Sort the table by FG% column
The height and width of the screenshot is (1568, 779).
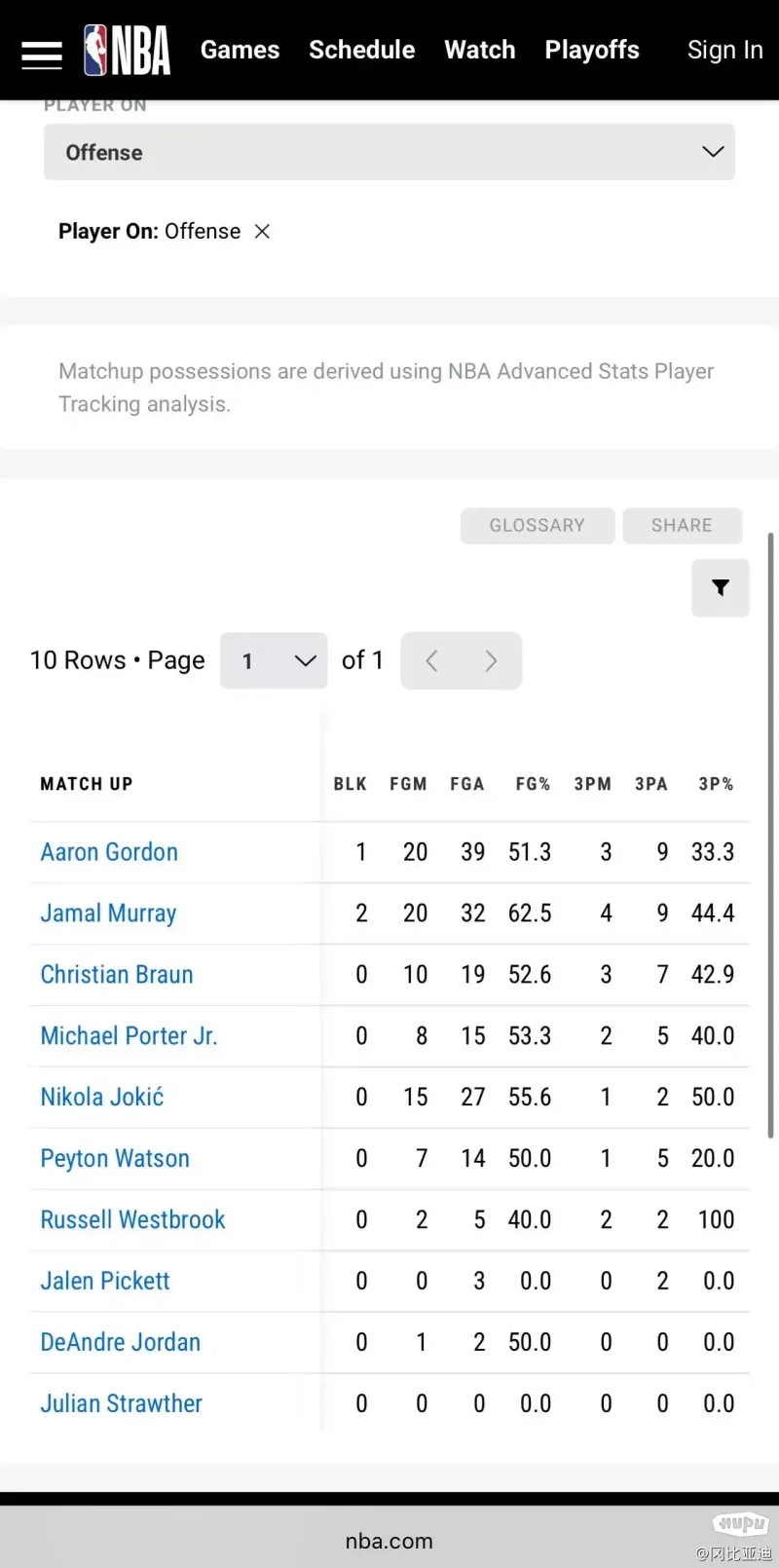533,784
